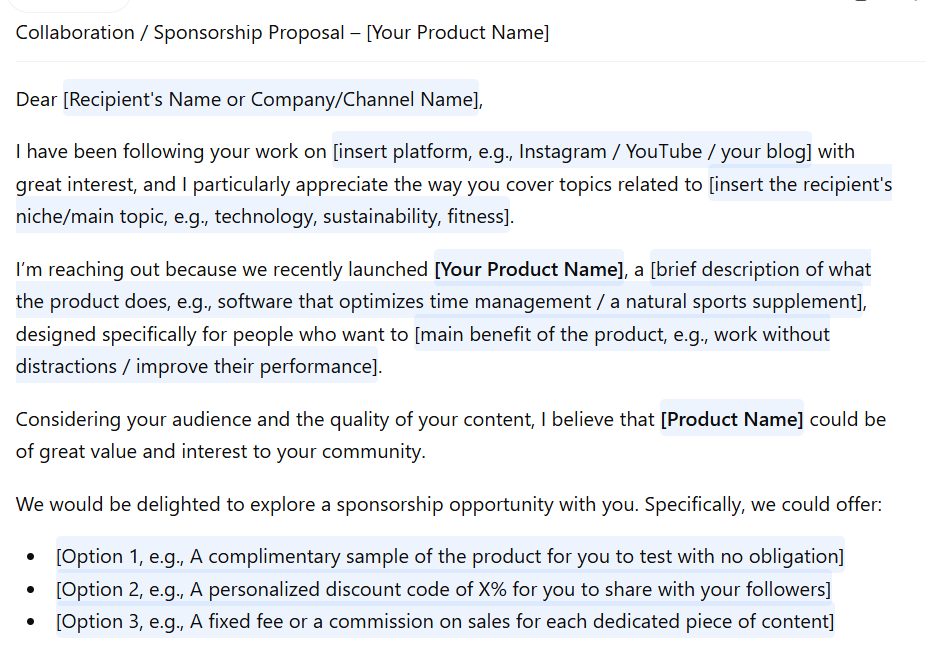Click the bold [Your Product Name] placeholder
Image resolution: width=942 pixels, height=661 pixels.
point(529,269)
